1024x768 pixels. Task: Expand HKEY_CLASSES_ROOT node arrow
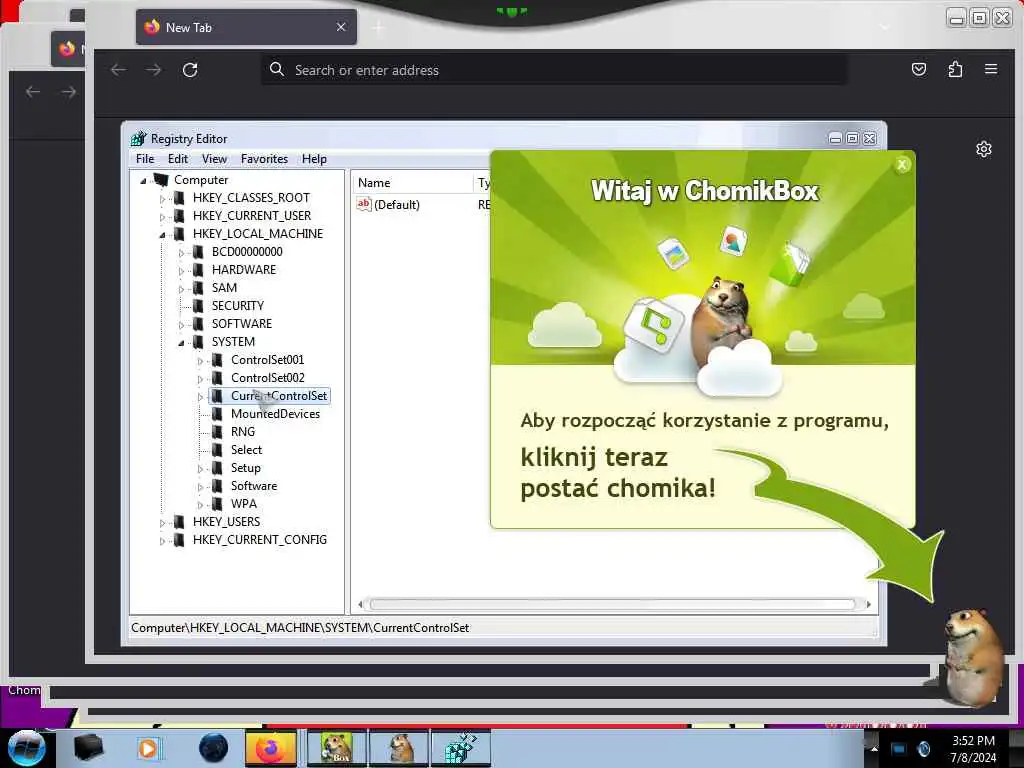point(162,199)
